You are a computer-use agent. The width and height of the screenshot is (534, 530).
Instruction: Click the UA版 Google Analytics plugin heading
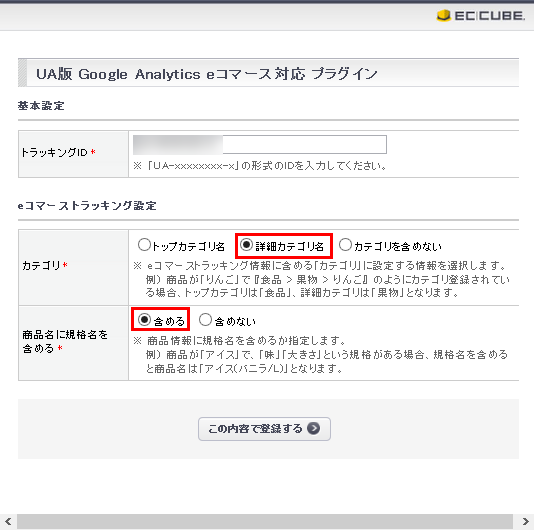tap(207, 74)
